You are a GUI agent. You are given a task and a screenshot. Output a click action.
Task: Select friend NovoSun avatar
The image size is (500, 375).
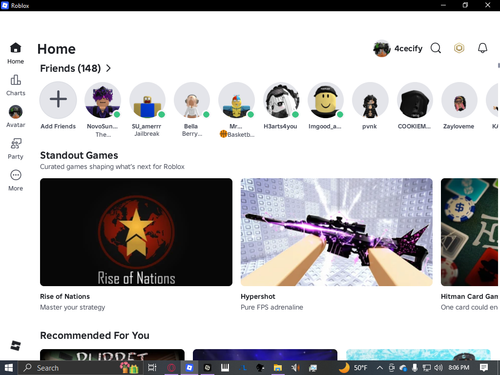(x=103, y=100)
